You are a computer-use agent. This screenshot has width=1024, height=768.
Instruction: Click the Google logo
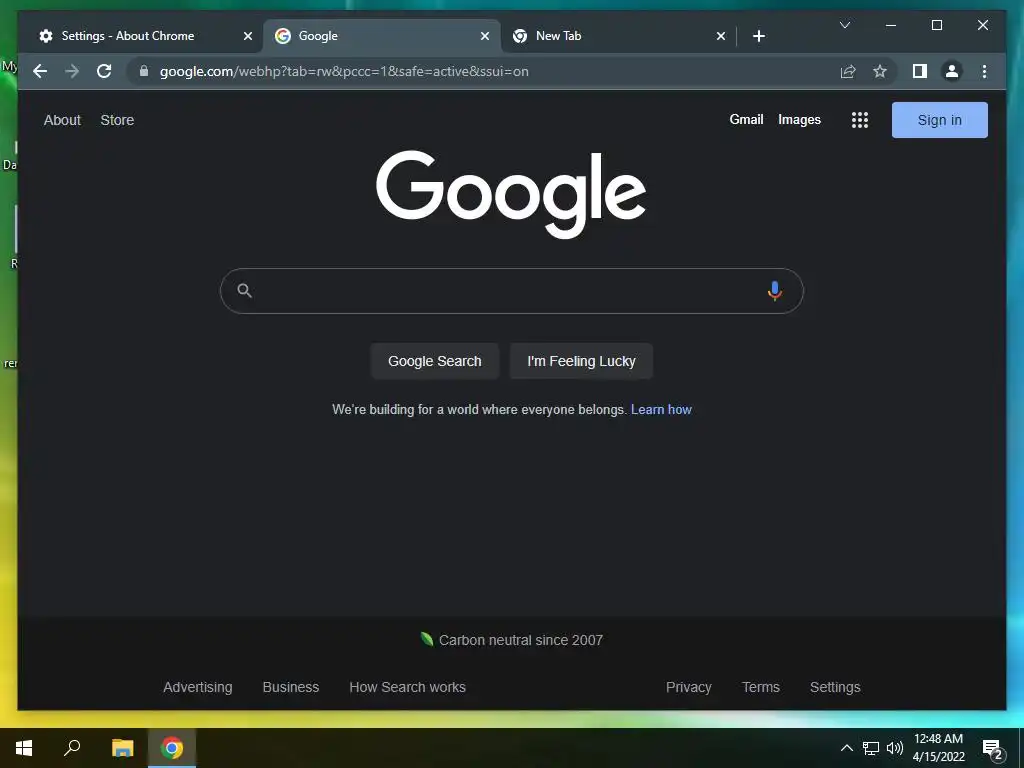pyautogui.click(x=511, y=194)
